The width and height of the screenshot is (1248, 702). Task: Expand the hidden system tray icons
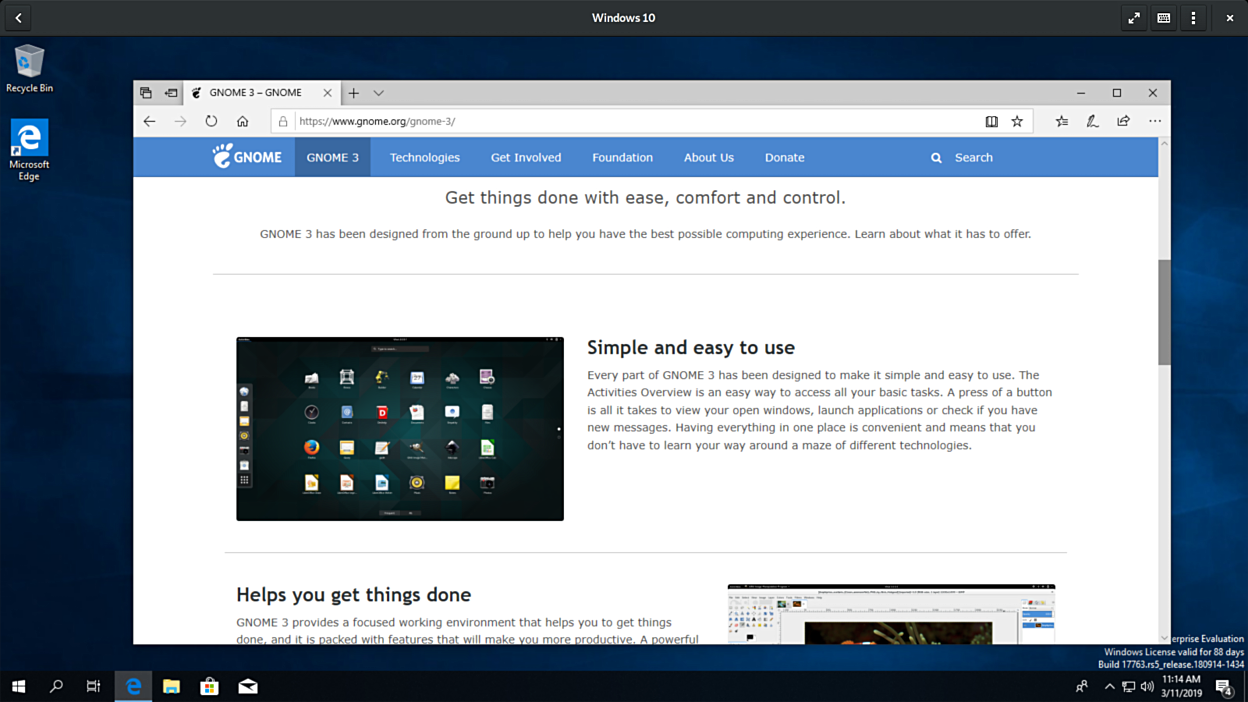click(x=1109, y=687)
